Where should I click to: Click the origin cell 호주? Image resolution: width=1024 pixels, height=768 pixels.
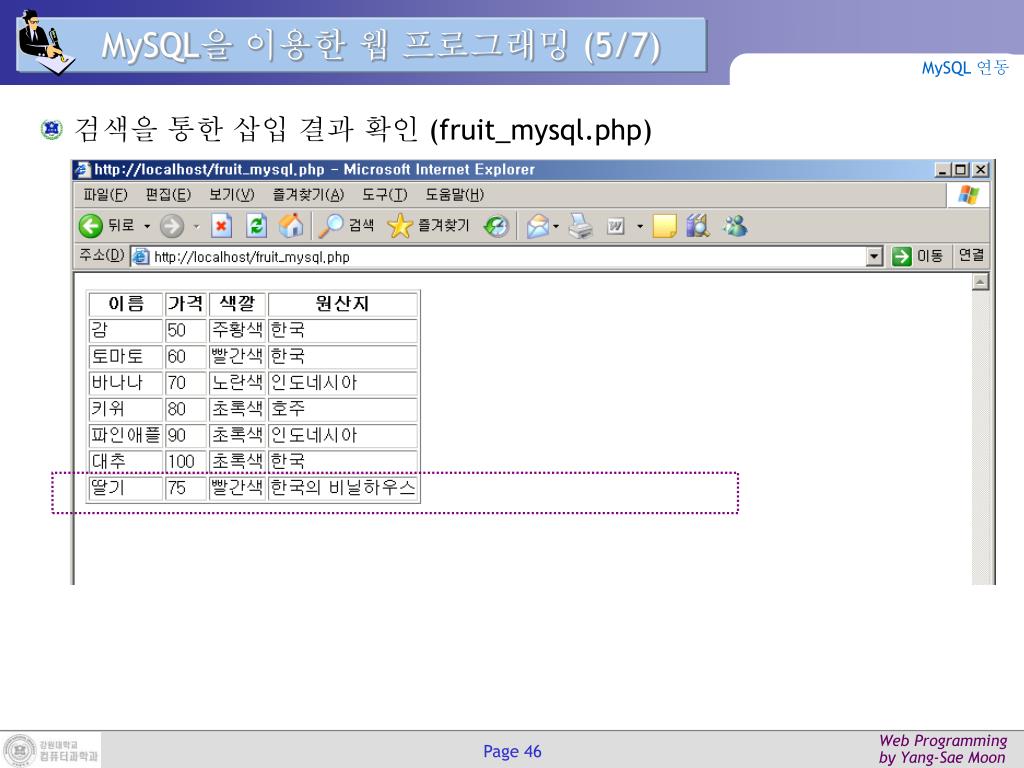point(343,409)
